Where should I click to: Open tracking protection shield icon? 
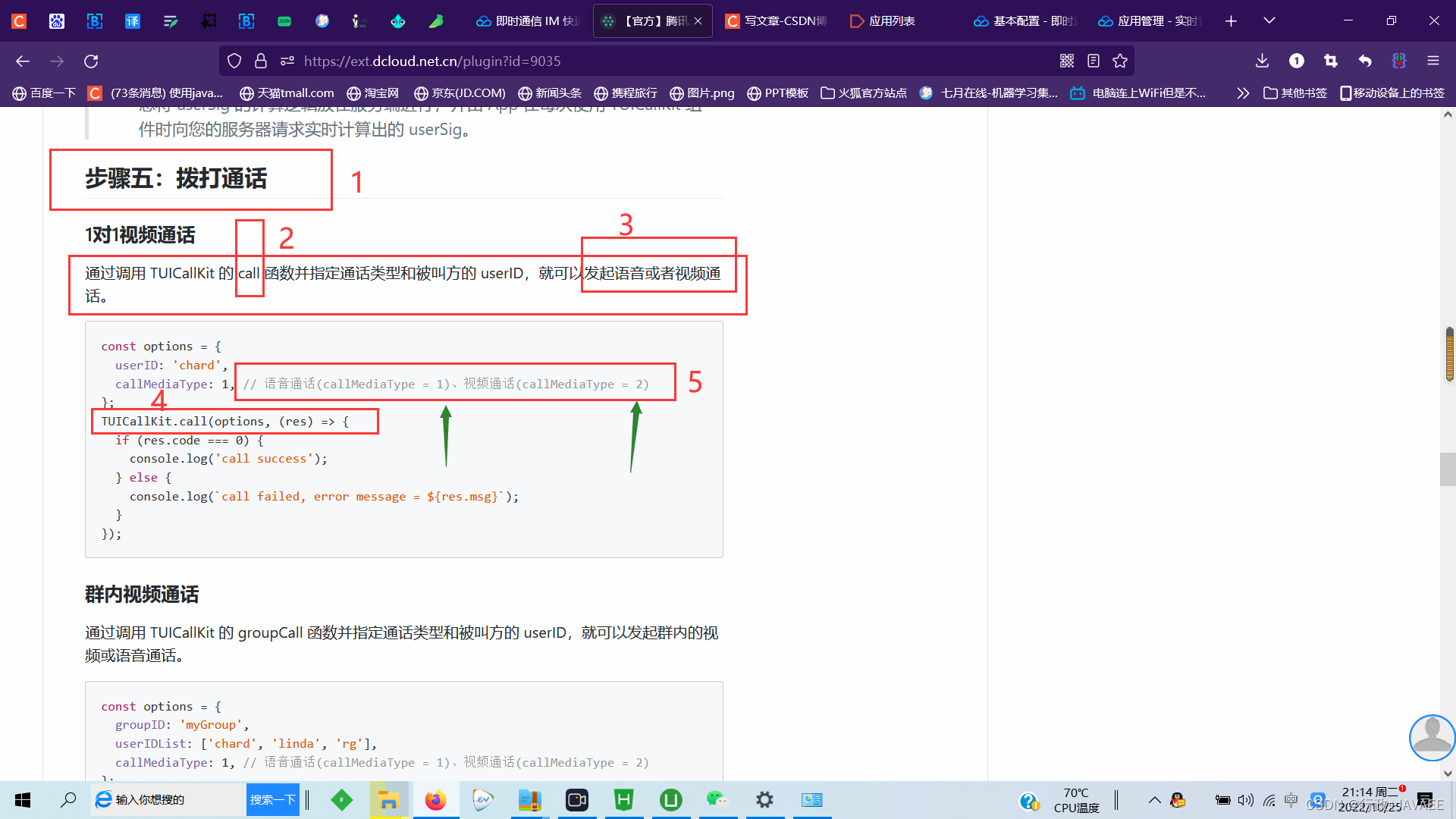[x=234, y=61]
